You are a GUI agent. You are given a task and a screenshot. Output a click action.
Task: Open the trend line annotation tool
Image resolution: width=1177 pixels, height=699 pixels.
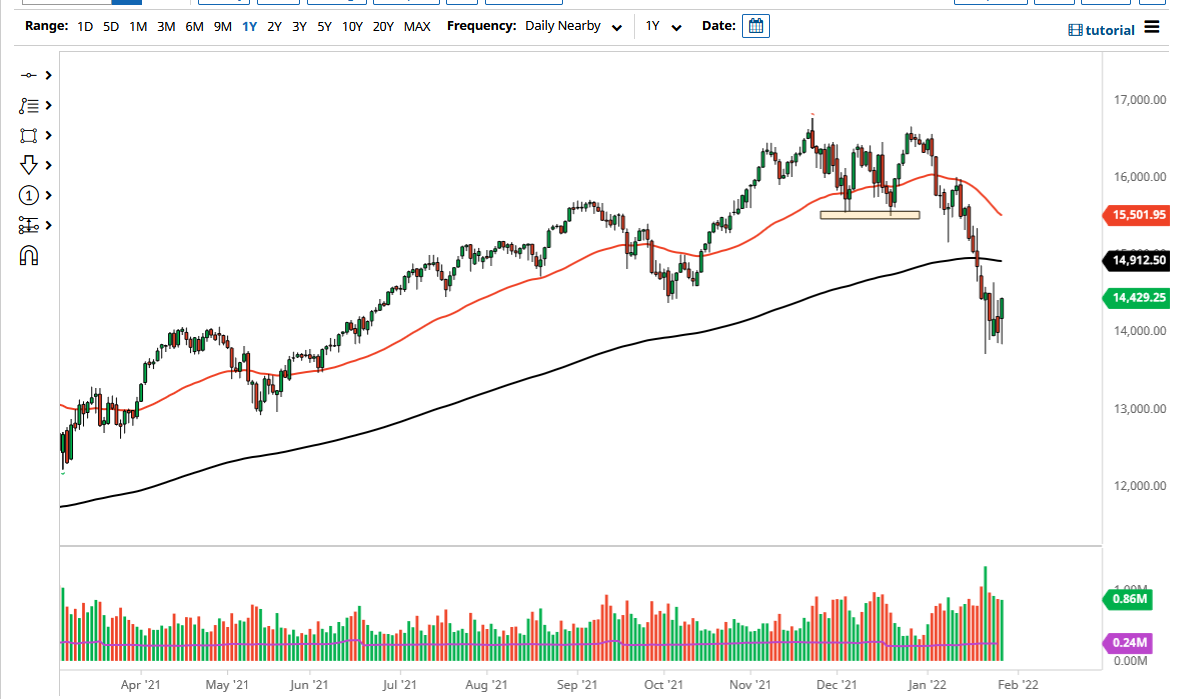click(30, 105)
